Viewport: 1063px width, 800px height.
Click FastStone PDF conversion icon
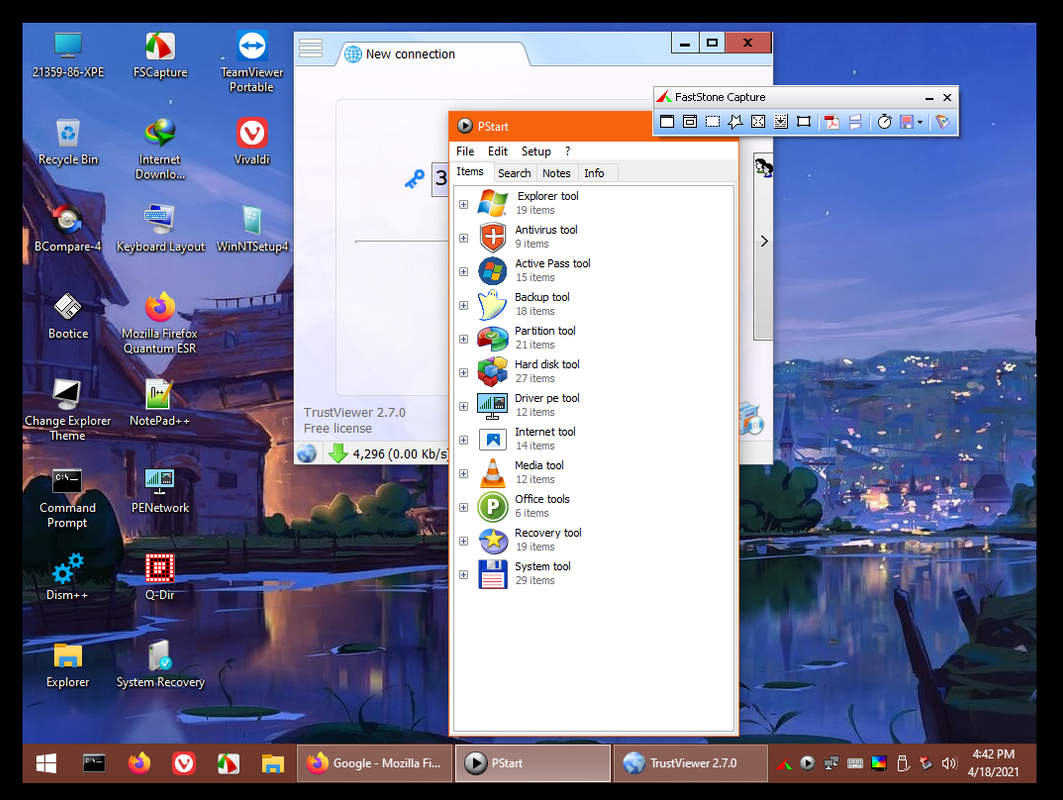[x=832, y=121]
